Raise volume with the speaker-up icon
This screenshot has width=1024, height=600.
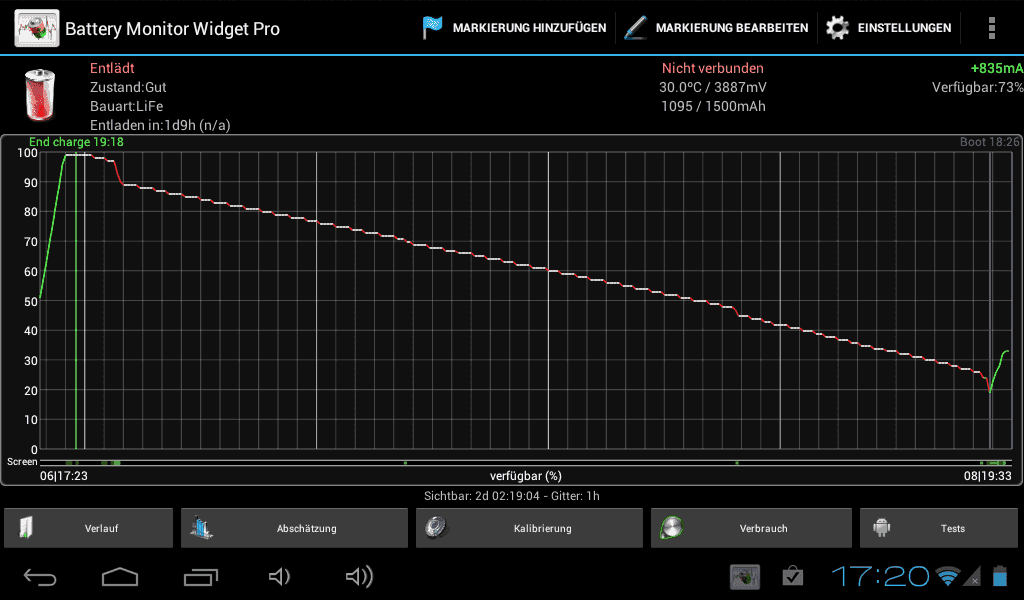[358, 576]
